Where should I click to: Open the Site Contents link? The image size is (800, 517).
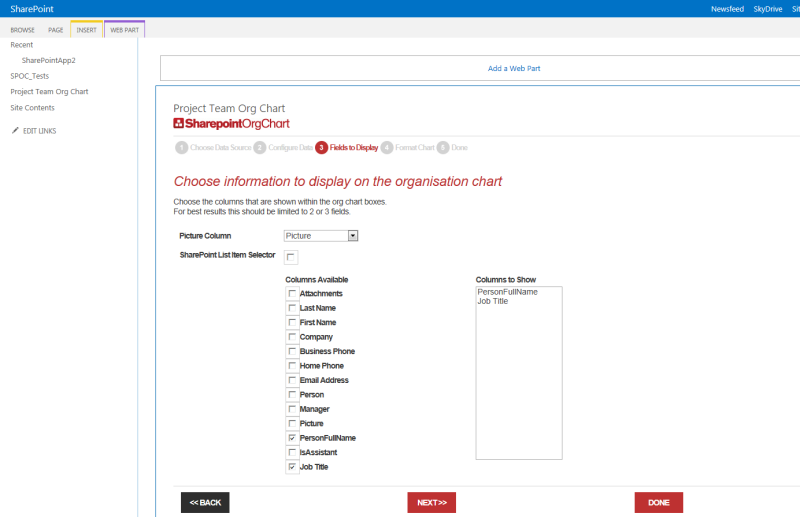(32, 108)
